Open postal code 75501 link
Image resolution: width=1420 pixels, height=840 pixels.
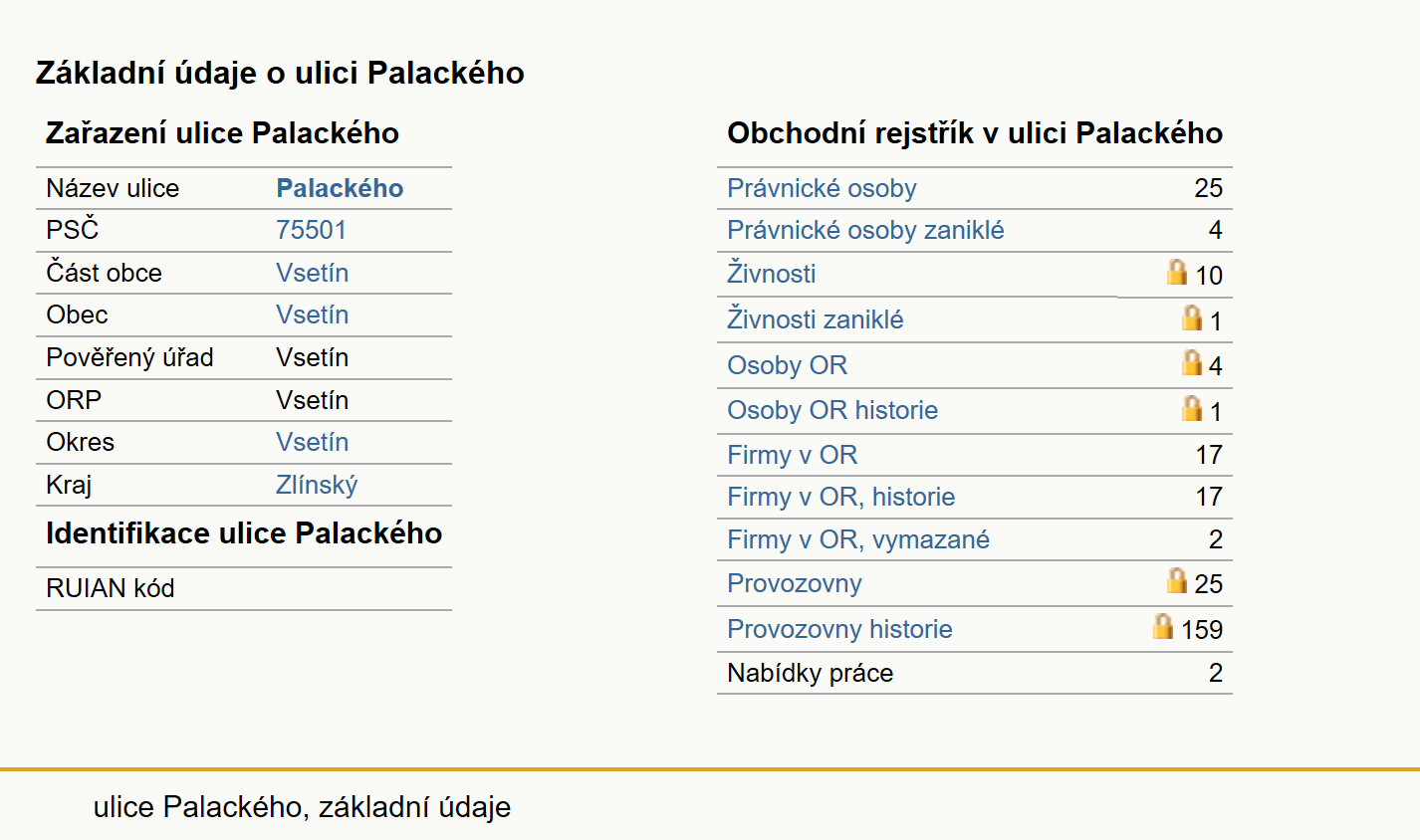312,230
